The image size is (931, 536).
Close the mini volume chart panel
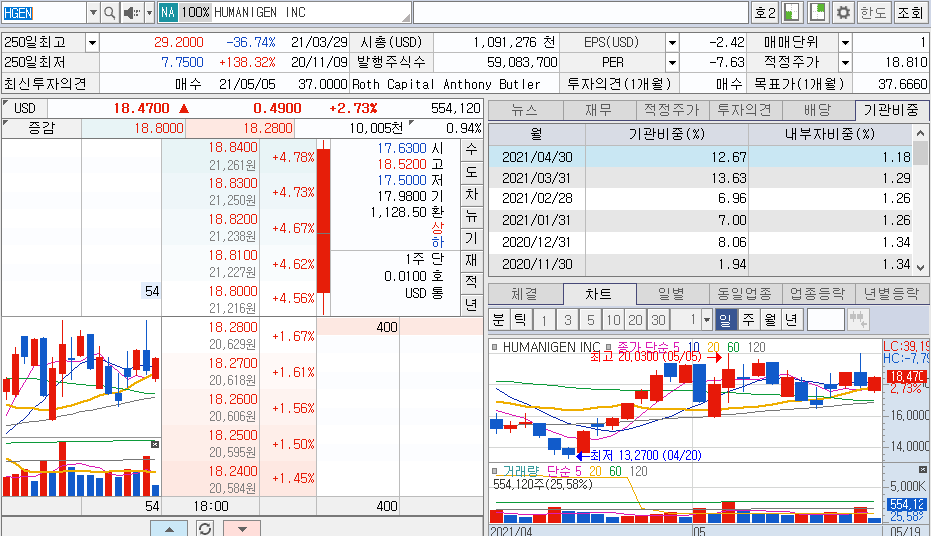point(155,445)
